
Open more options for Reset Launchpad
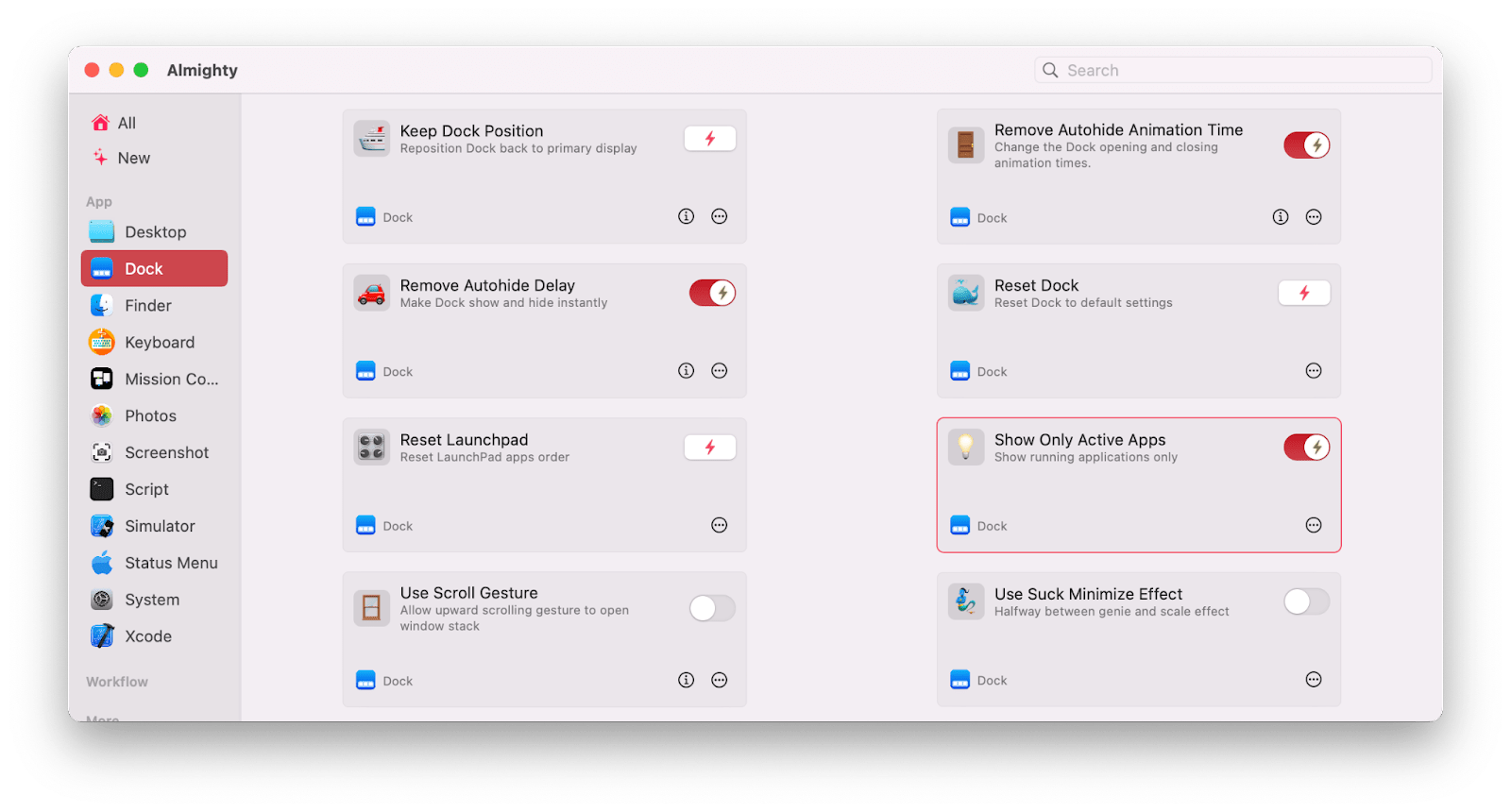(720, 525)
